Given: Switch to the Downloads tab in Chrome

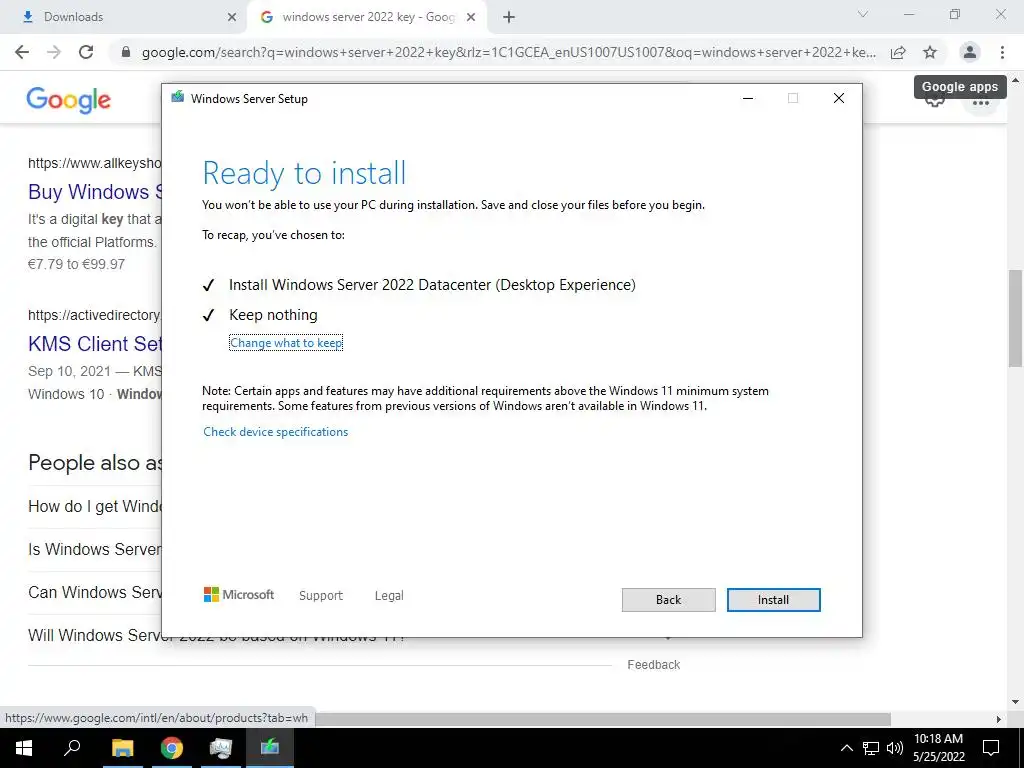Looking at the screenshot, I should point(123,17).
